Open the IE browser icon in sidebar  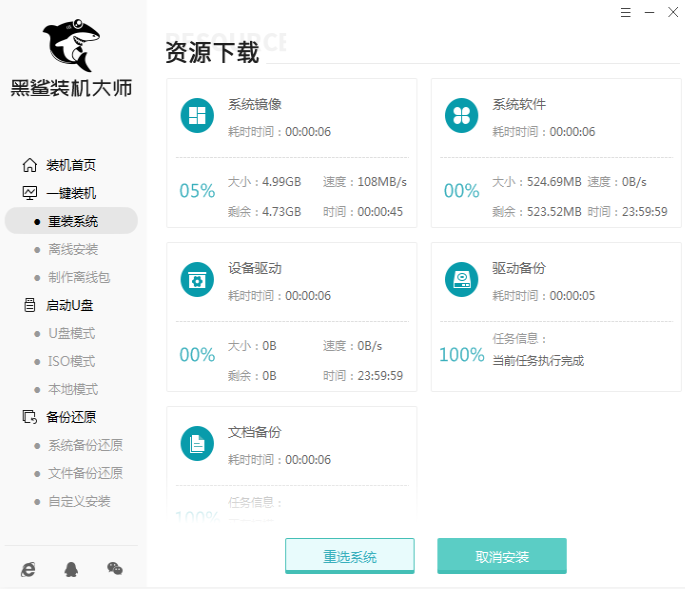tap(29, 568)
